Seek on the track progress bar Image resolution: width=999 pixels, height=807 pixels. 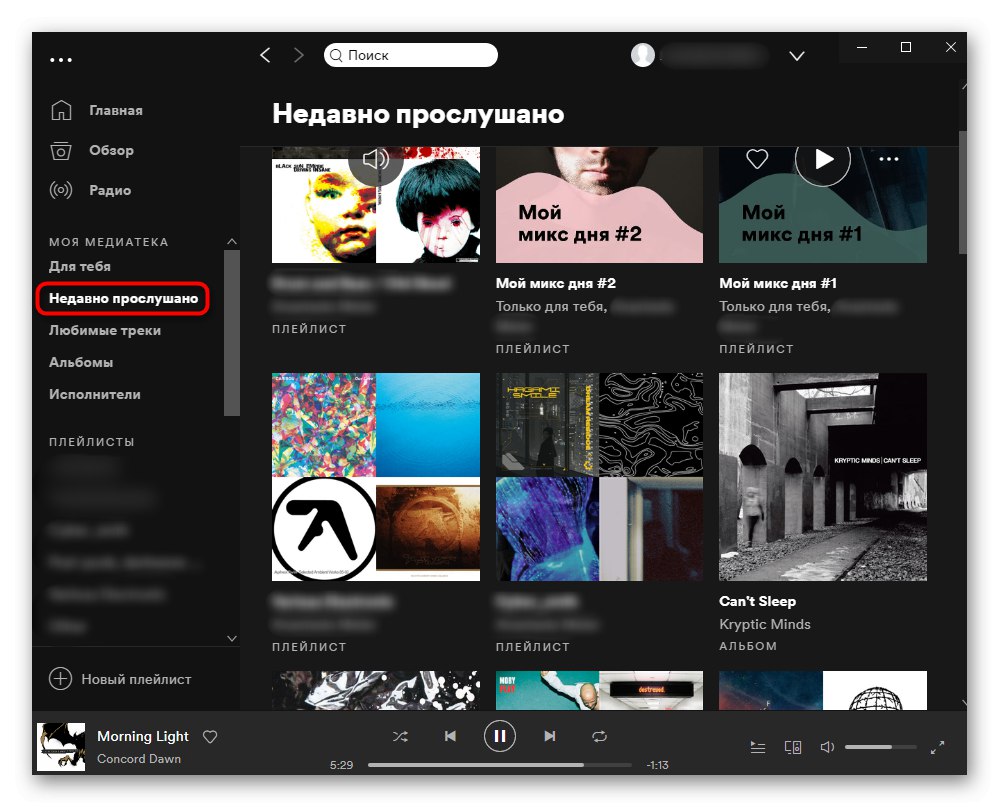(500, 765)
